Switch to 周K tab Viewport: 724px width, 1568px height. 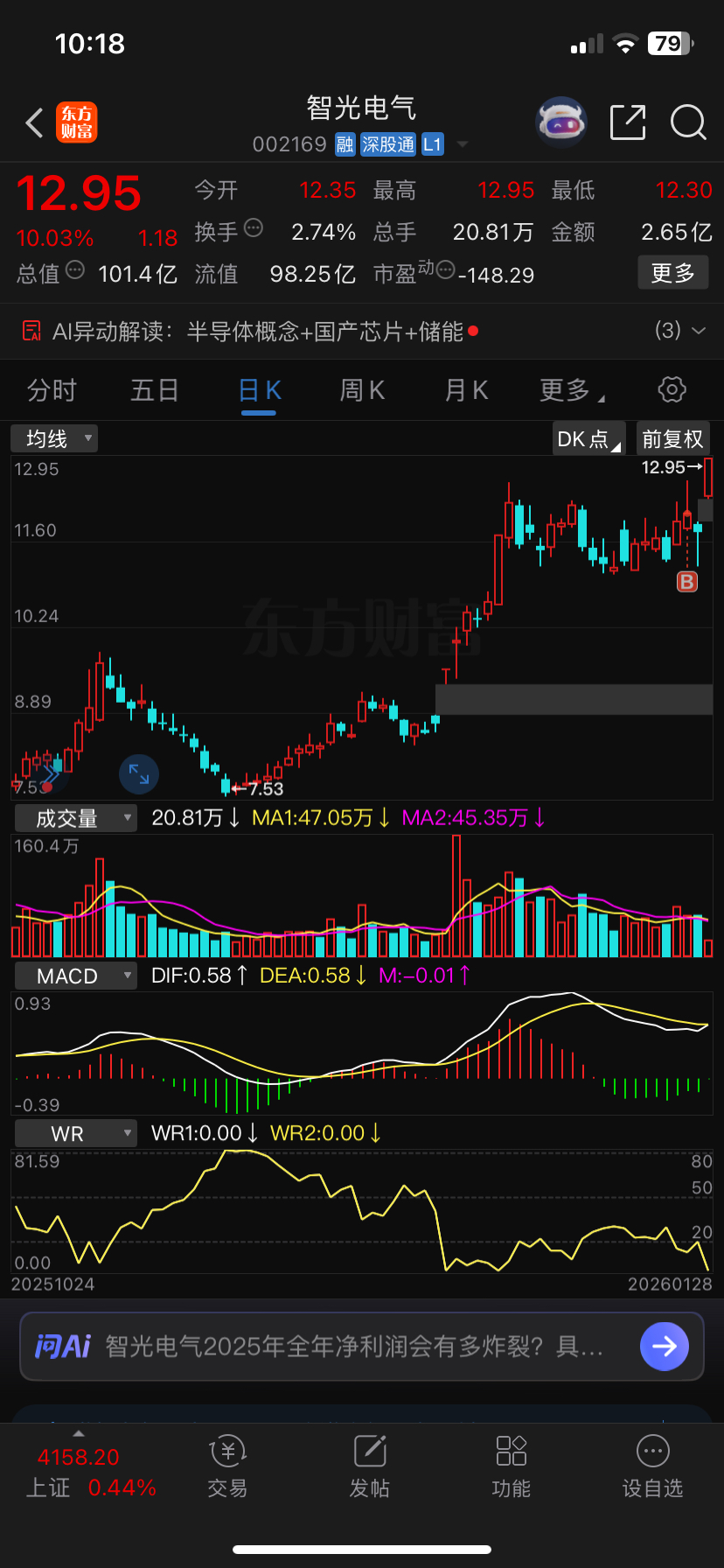362,390
